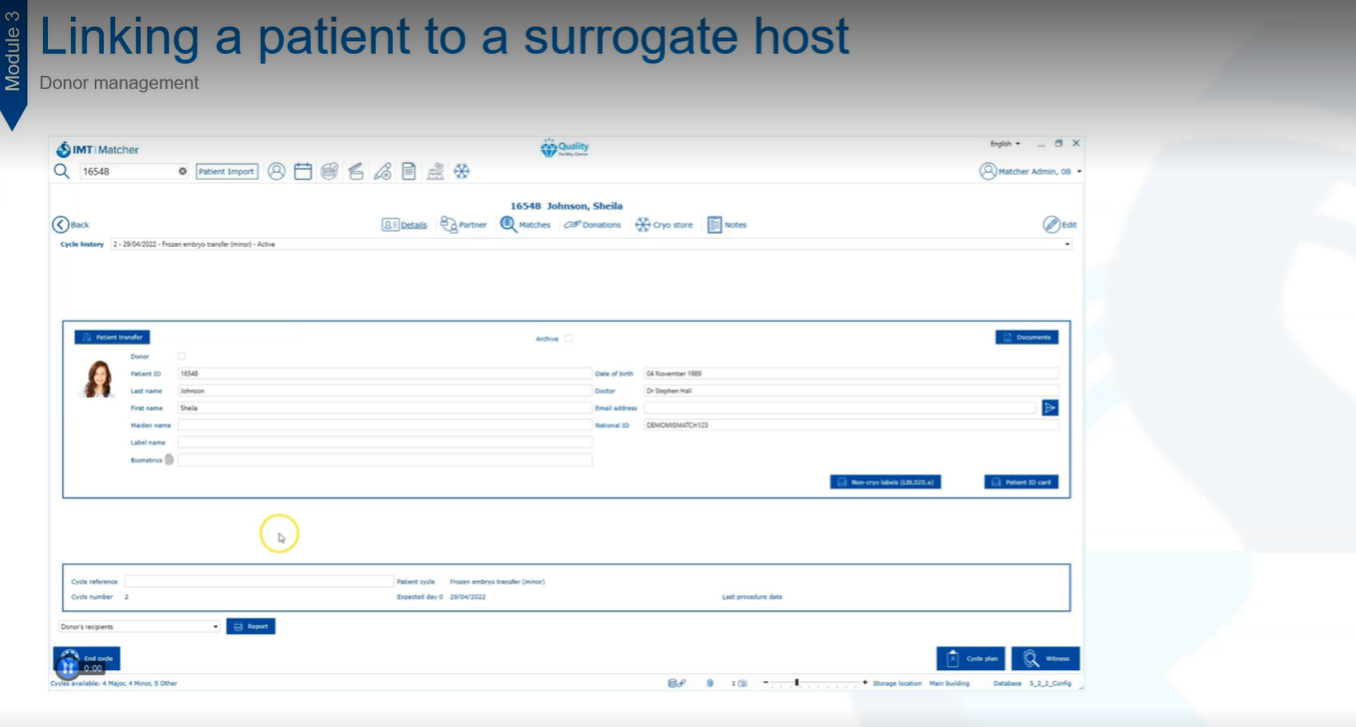
Task: Click the Biometrics fingerprint icon
Action: click(x=169, y=460)
